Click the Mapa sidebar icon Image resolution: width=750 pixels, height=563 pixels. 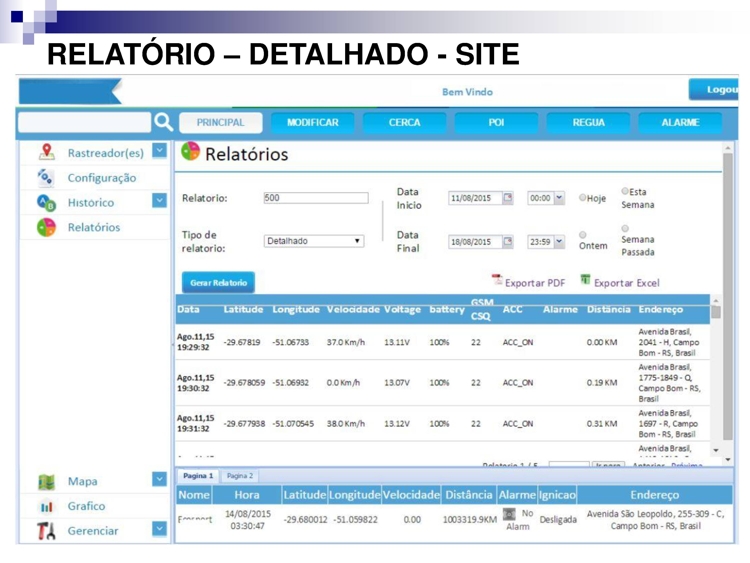coord(44,481)
